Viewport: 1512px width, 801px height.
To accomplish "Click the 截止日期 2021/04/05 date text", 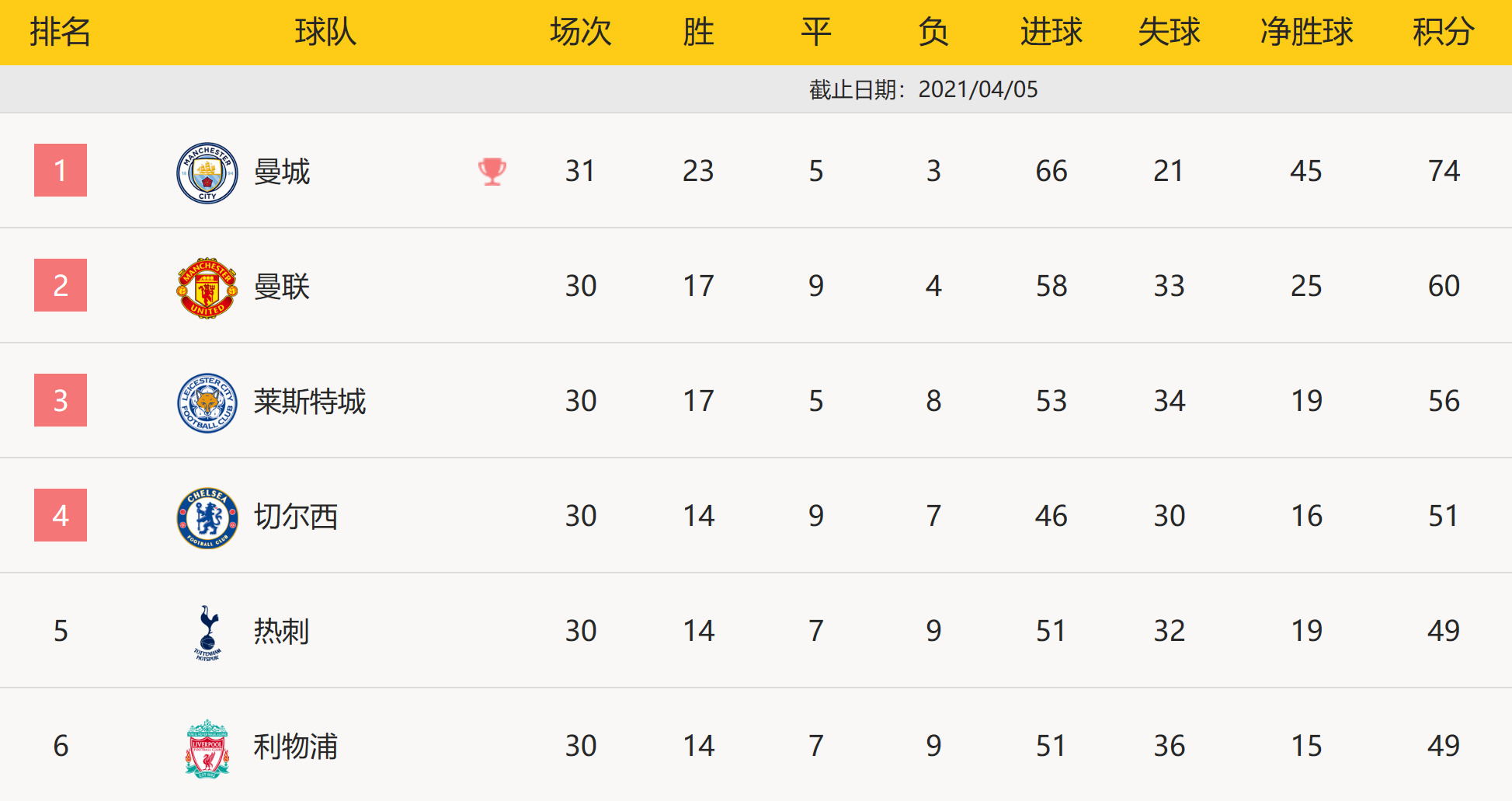I will (923, 89).
